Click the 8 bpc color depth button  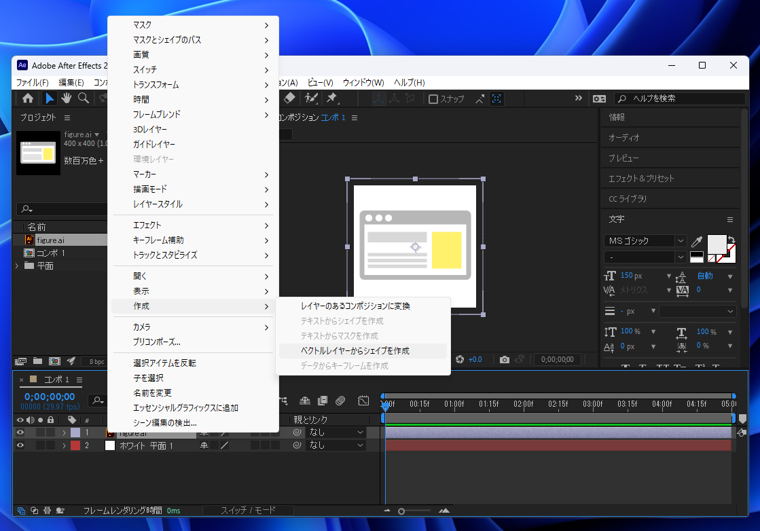(96, 361)
